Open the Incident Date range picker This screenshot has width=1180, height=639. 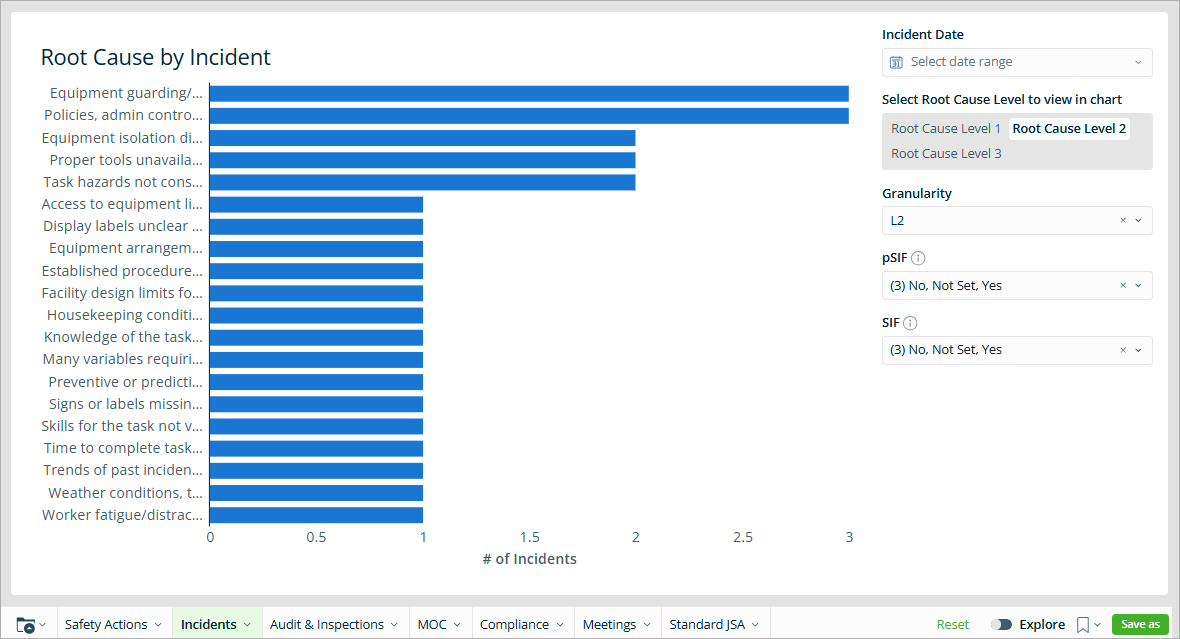1016,62
